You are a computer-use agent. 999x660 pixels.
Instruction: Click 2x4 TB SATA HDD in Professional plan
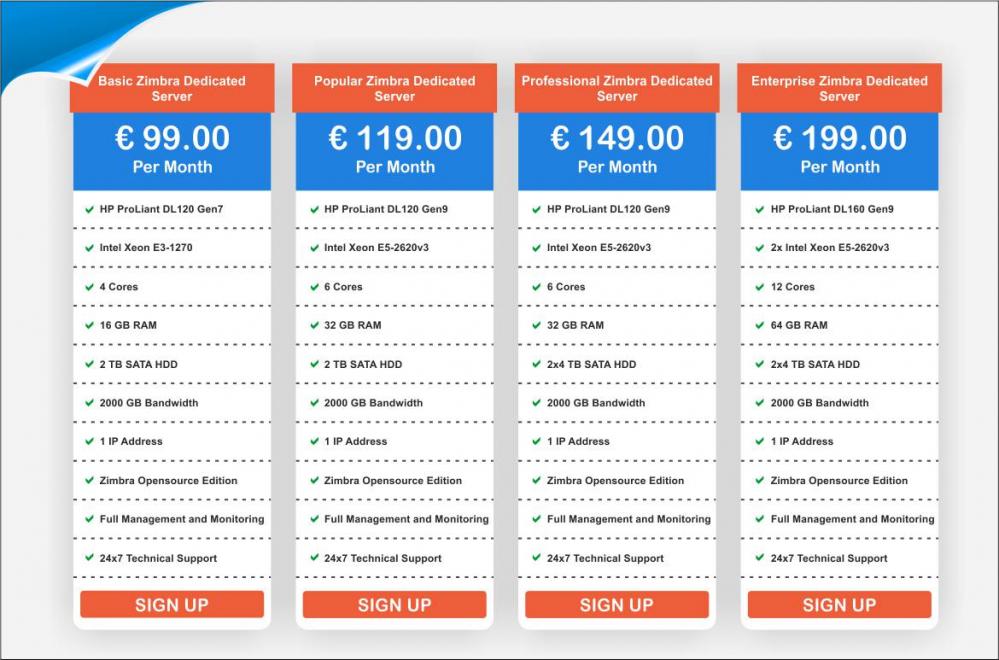(591, 364)
